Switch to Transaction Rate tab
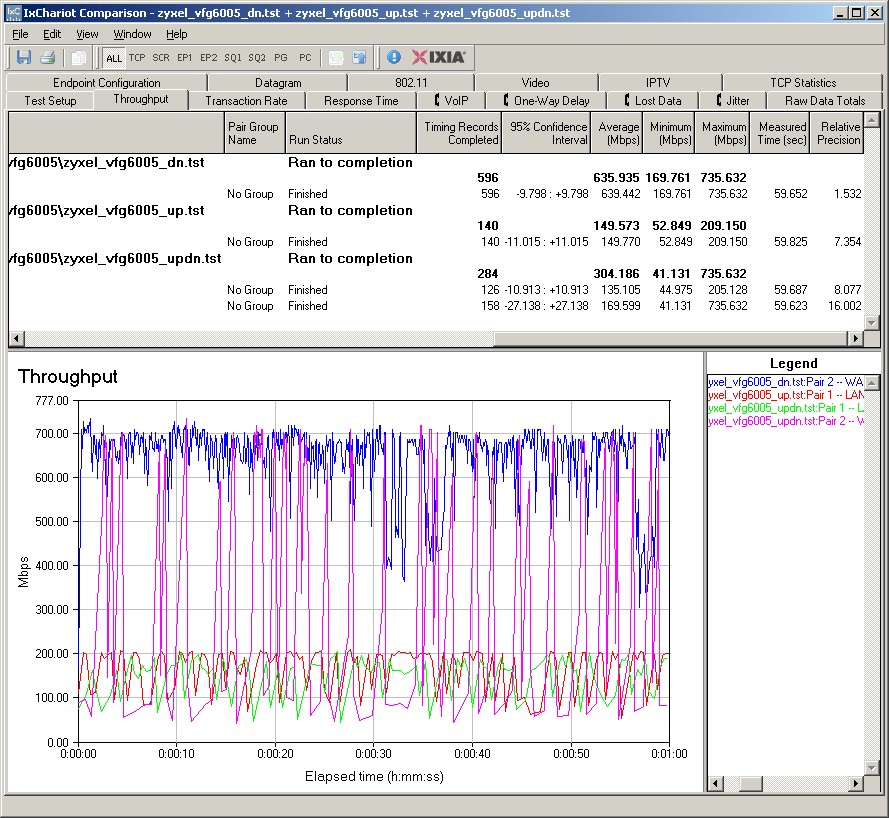Viewport: 889px width, 818px height. [246, 101]
